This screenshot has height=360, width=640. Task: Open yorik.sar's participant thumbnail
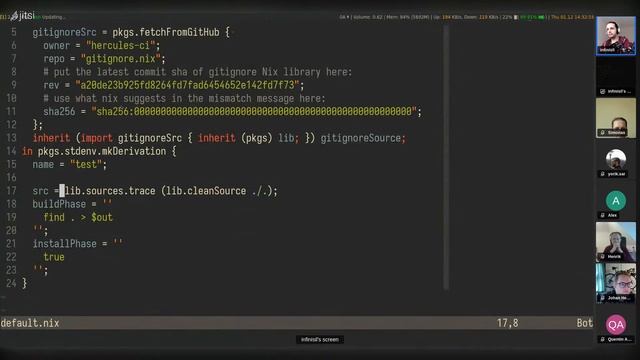[616, 160]
